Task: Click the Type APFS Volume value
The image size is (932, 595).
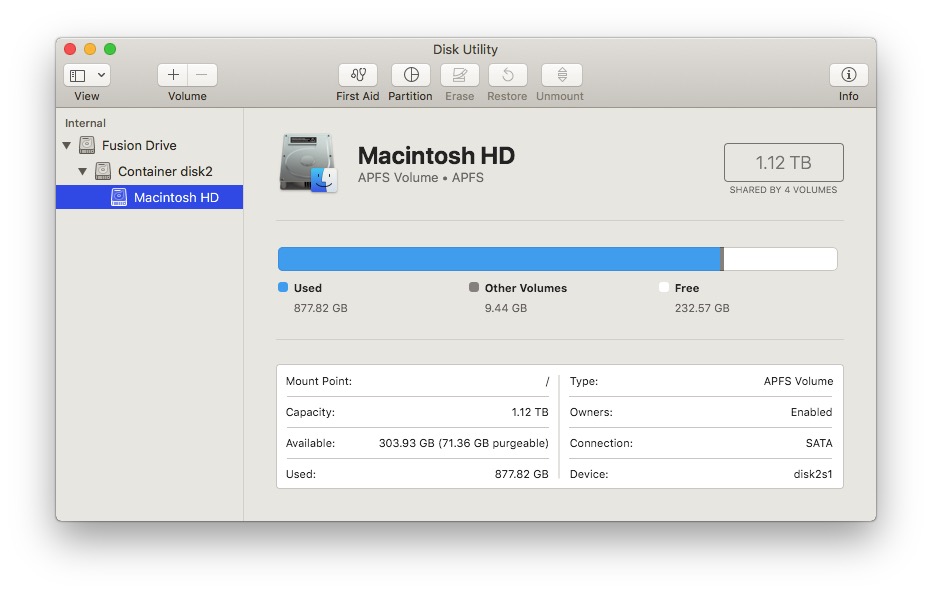Action: coord(798,381)
